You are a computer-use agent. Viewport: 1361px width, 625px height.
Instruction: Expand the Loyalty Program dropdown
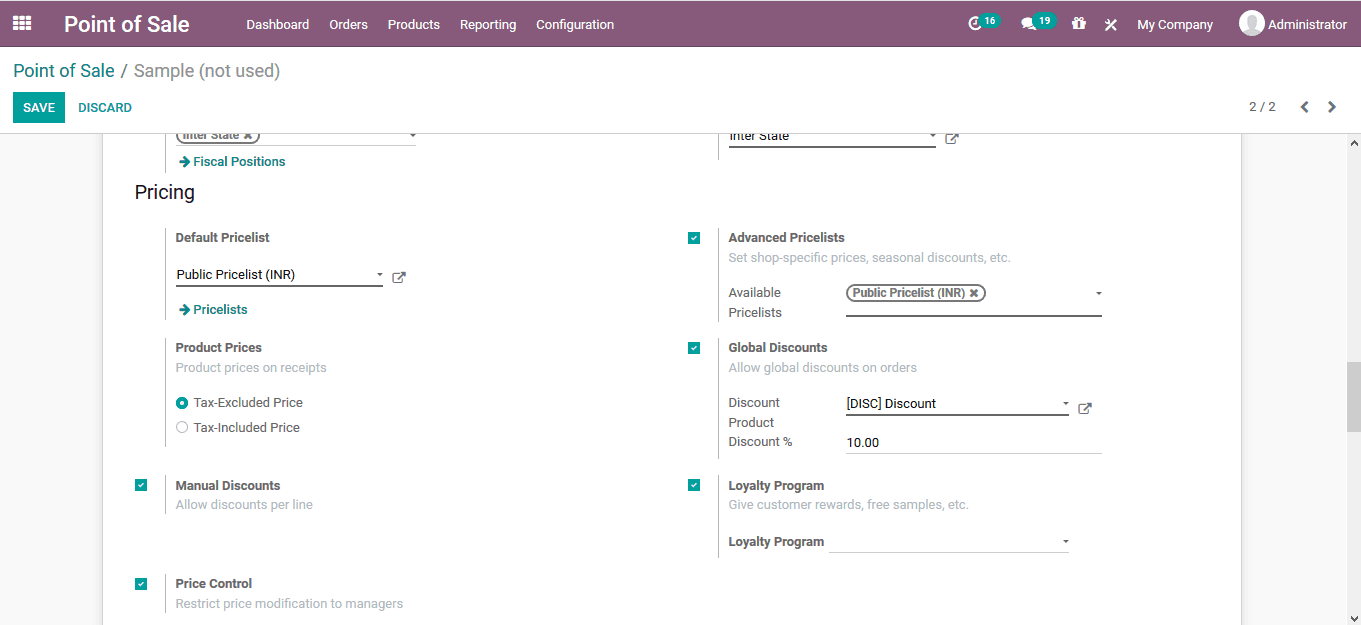pyautogui.click(x=1065, y=541)
